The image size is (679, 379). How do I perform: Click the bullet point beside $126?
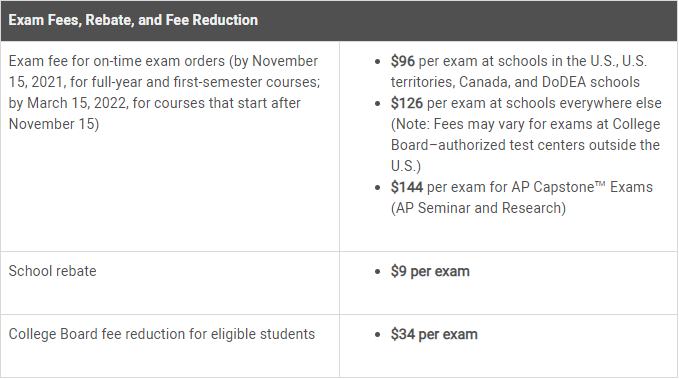pos(378,104)
